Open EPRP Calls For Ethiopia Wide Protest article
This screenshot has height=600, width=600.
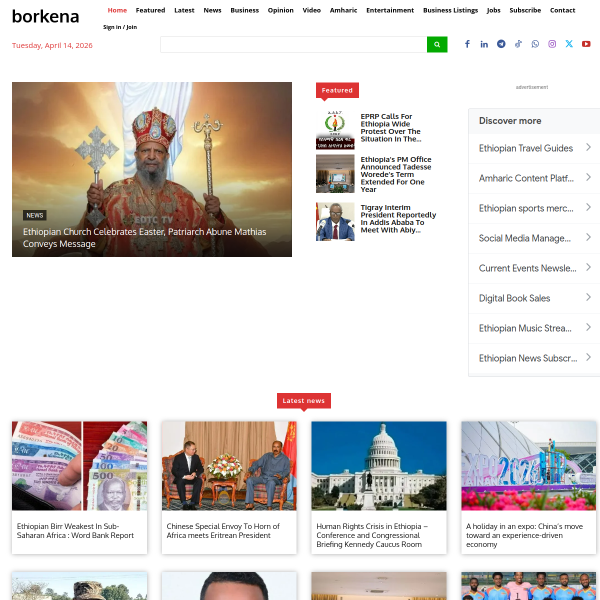click(x=391, y=128)
